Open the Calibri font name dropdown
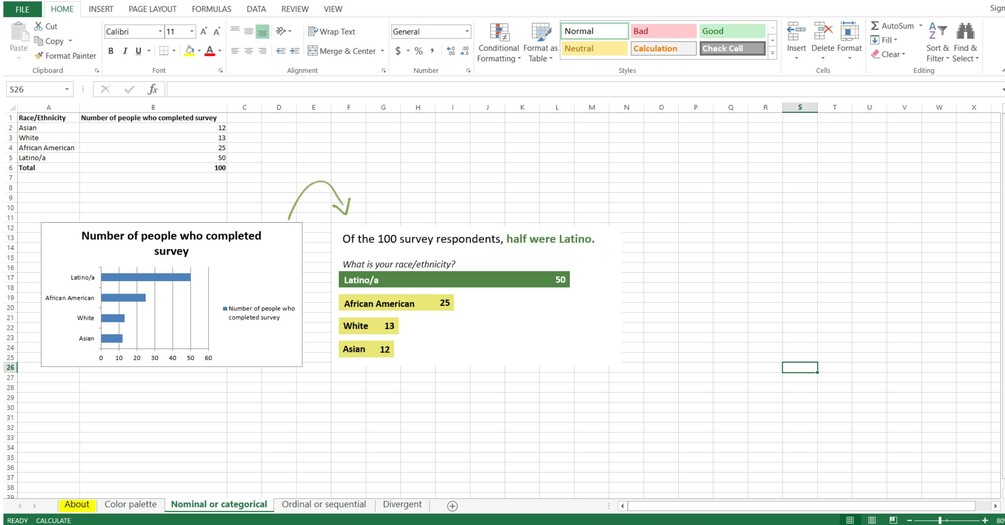Image resolution: width=1005 pixels, height=525 pixels. click(160, 31)
